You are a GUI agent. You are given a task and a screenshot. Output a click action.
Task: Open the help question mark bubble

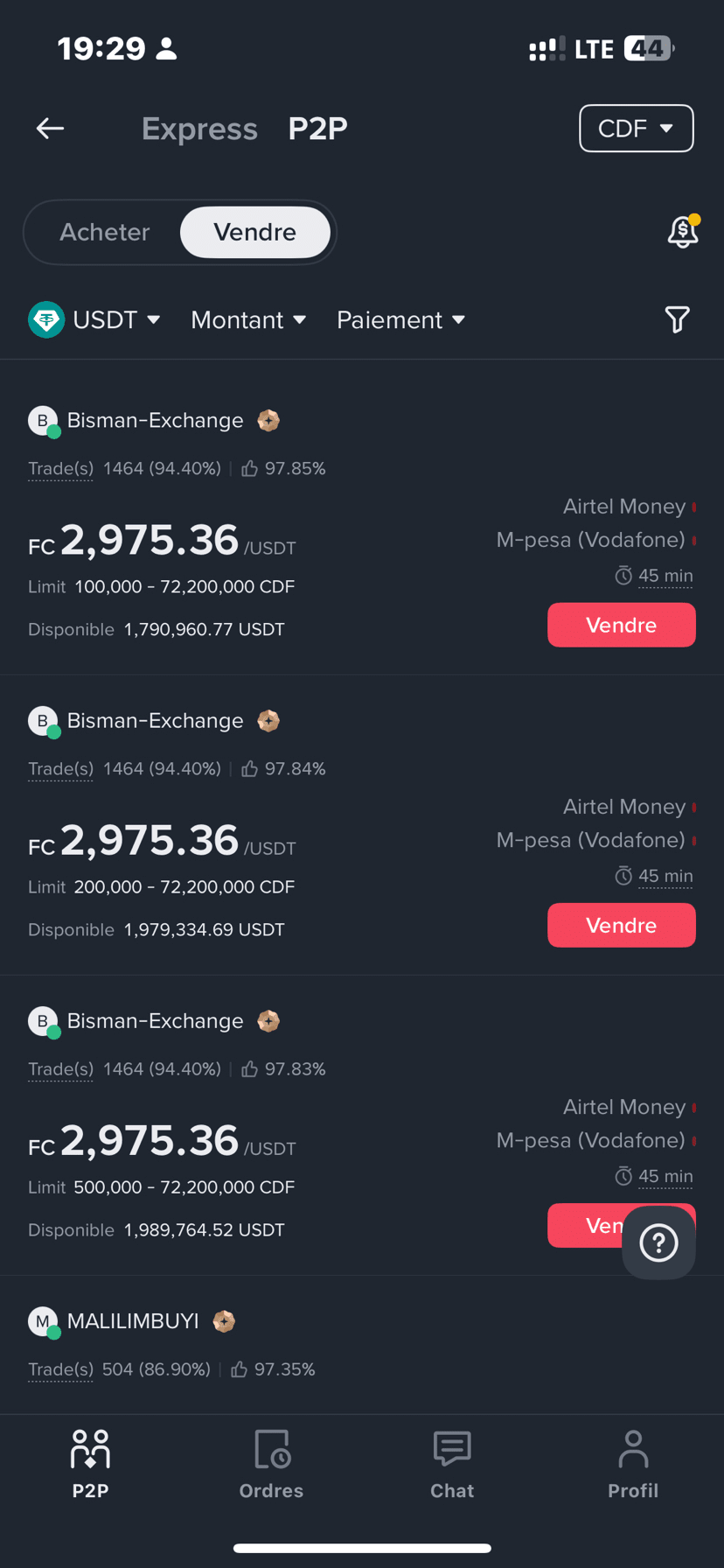pos(658,1242)
